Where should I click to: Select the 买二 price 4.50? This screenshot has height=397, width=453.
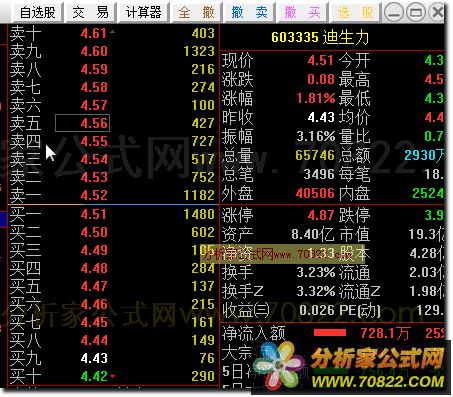[x=94, y=232]
